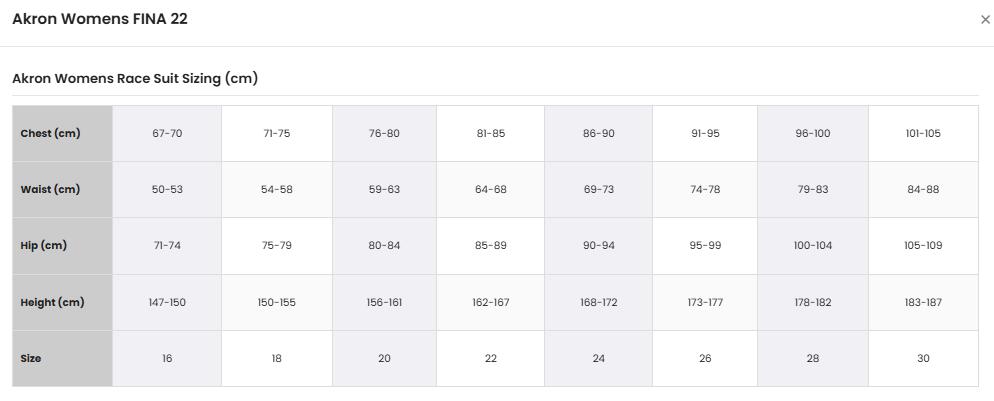This screenshot has width=994, height=401.
Task: Click chest measurement 101-105 cell
Action: [923, 134]
